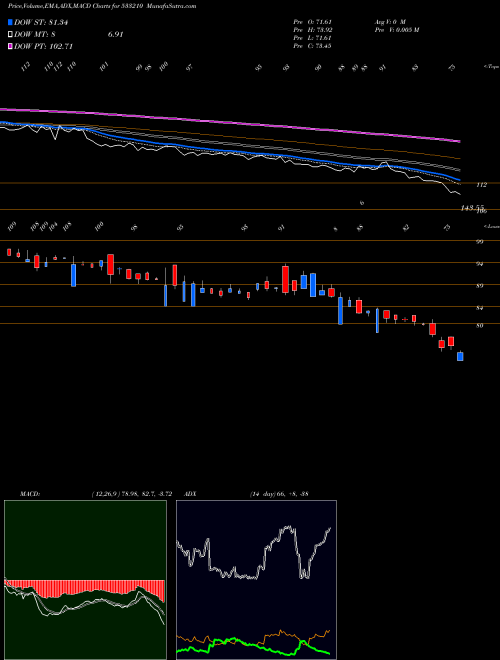Click the '94' price axis label

(479, 264)
